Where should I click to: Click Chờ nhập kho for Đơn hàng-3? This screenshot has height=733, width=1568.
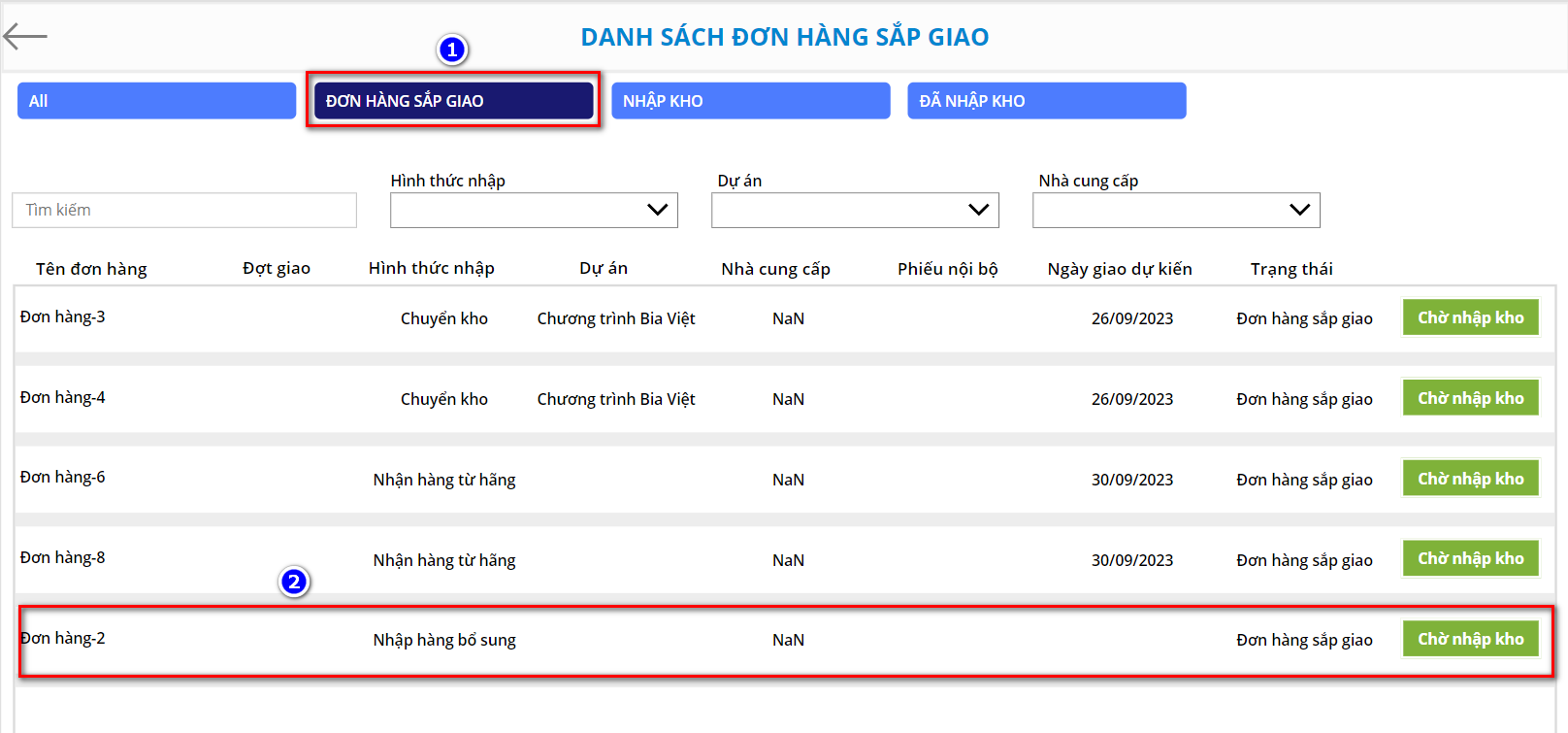pos(1470,317)
